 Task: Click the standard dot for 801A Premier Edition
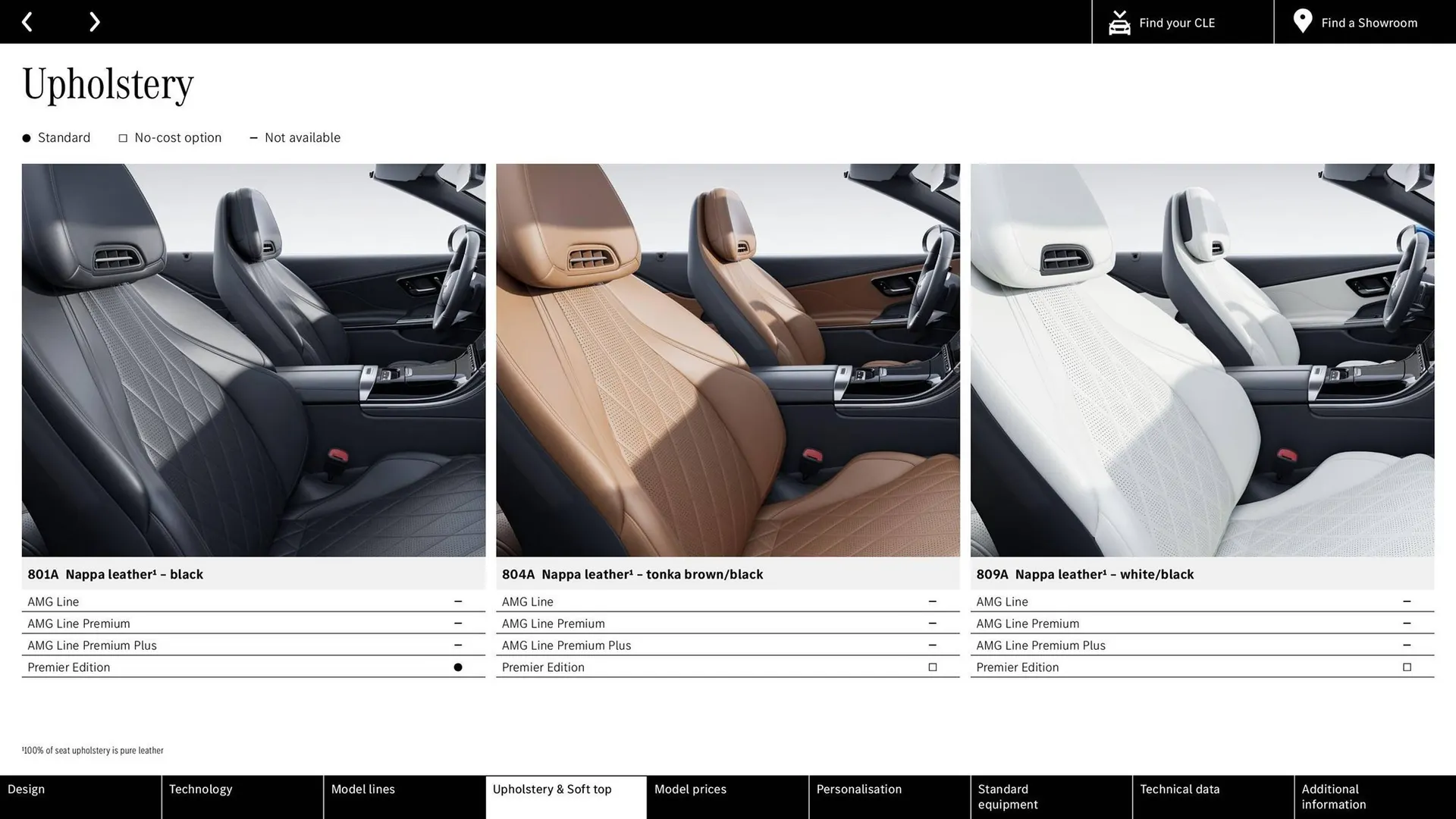click(x=458, y=667)
